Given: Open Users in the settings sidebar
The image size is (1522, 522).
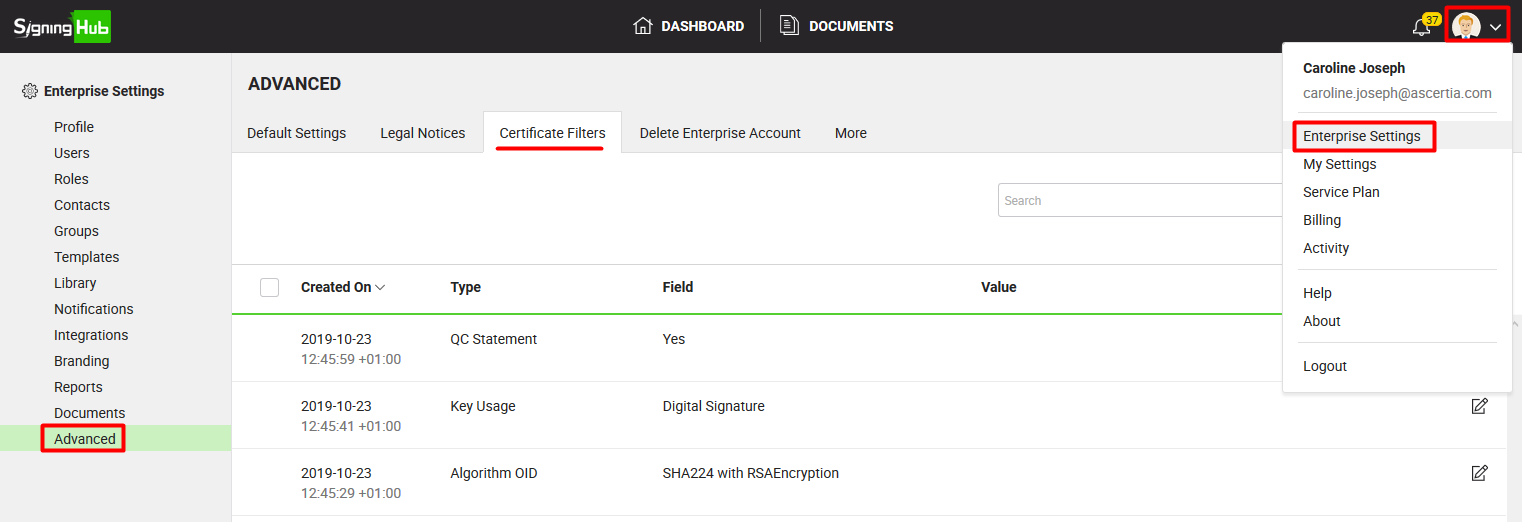Looking at the screenshot, I should pyautogui.click(x=72, y=153).
